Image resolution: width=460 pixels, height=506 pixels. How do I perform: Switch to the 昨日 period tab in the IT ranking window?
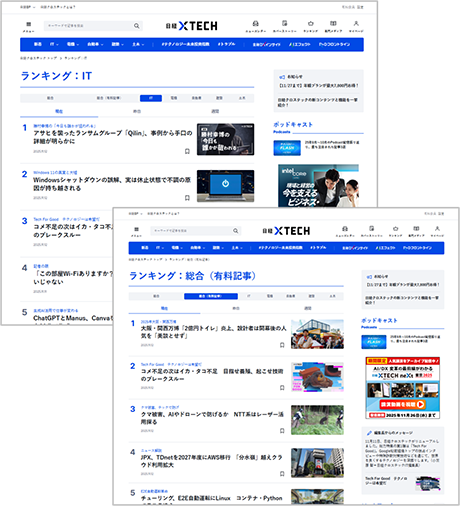[x=137, y=111]
